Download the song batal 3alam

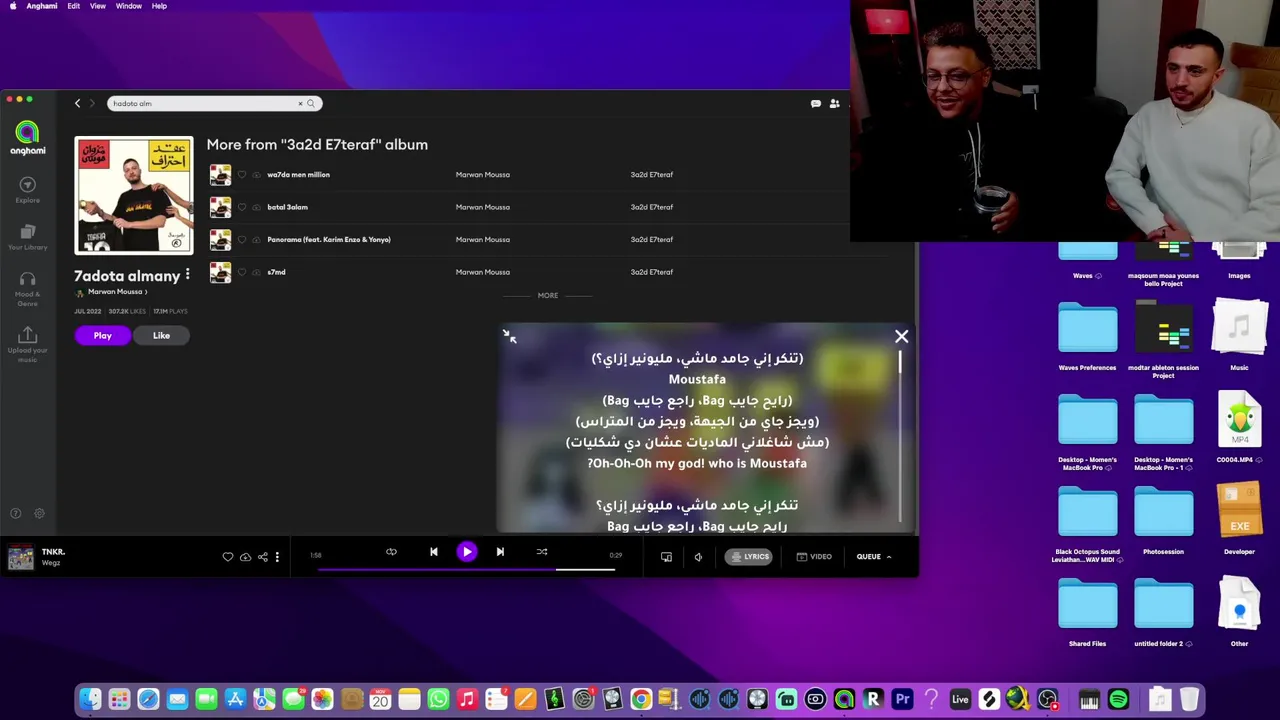click(x=257, y=207)
